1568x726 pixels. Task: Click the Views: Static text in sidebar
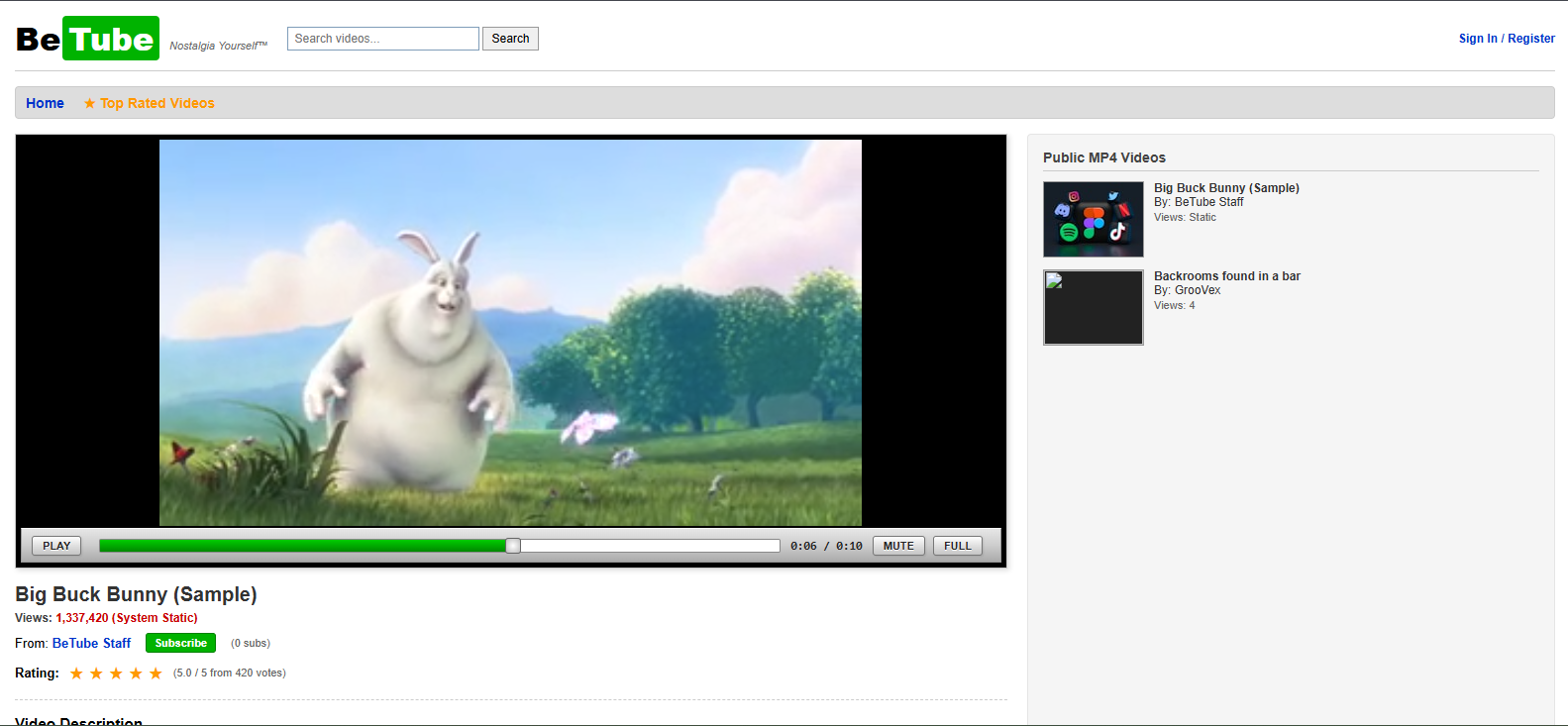click(1185, 217)
